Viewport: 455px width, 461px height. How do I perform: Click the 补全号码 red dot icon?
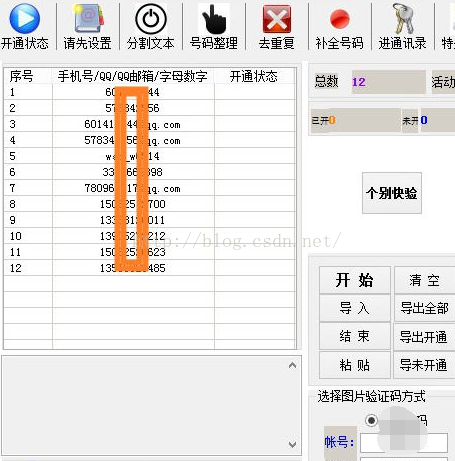340,19
